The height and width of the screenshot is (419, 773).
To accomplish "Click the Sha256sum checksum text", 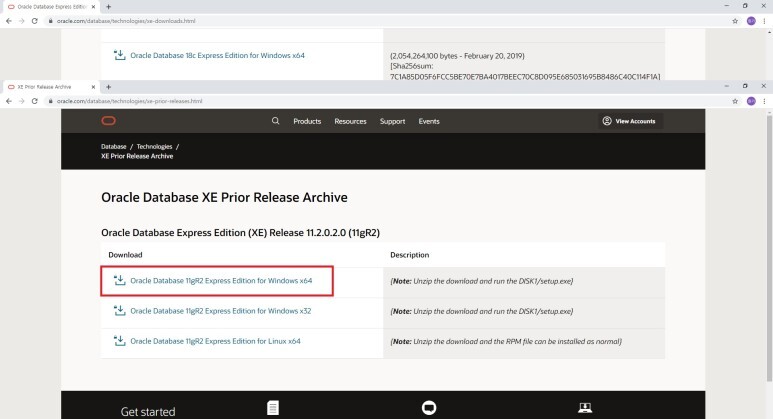I will (525, 71).
